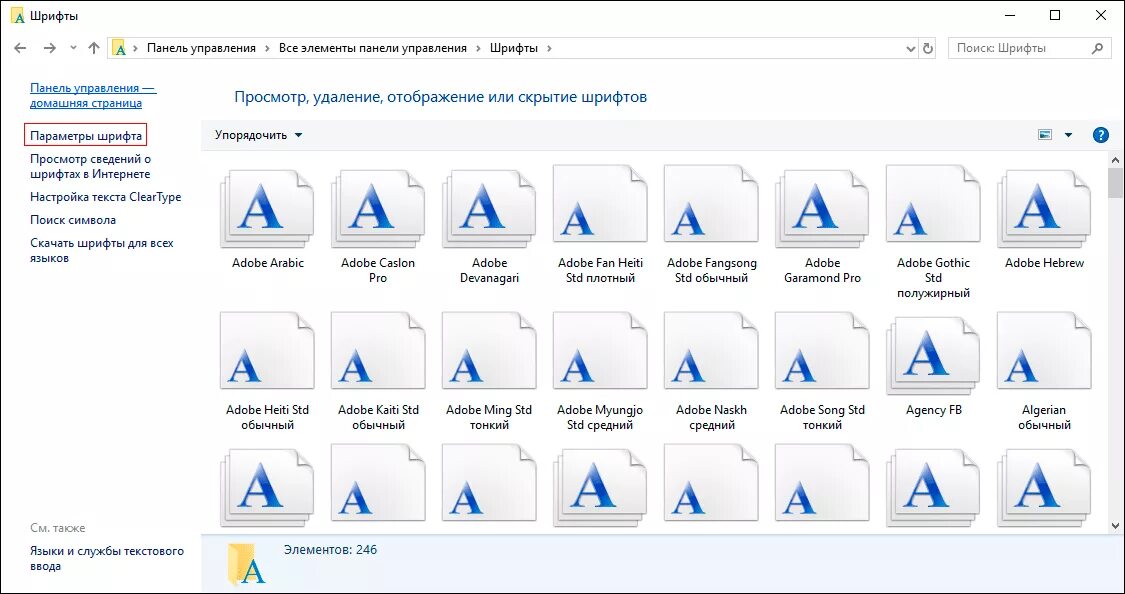The width and height of the screenshot is (1125, 594).
Task: Select the Adobe Fan Heiti Std font icon
Action: (601, 205)
